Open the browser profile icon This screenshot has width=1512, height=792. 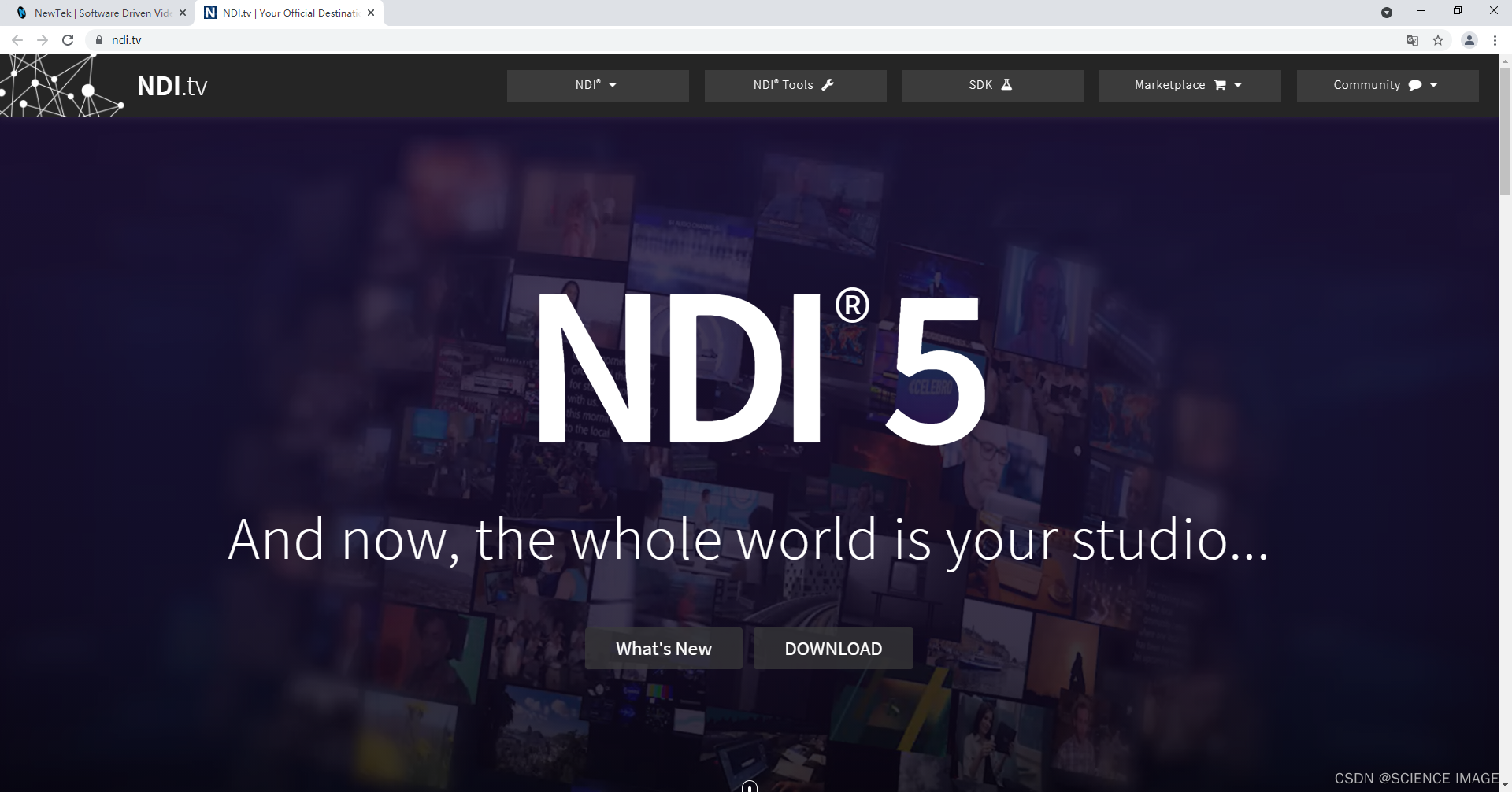click(x=1469, y=40)
